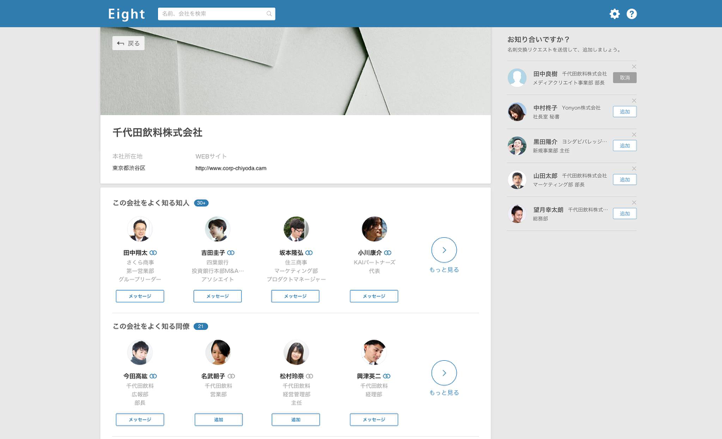
Task: Click the link icon next to 小川康介
Action: pyautogui.click(x=388, y=252)
